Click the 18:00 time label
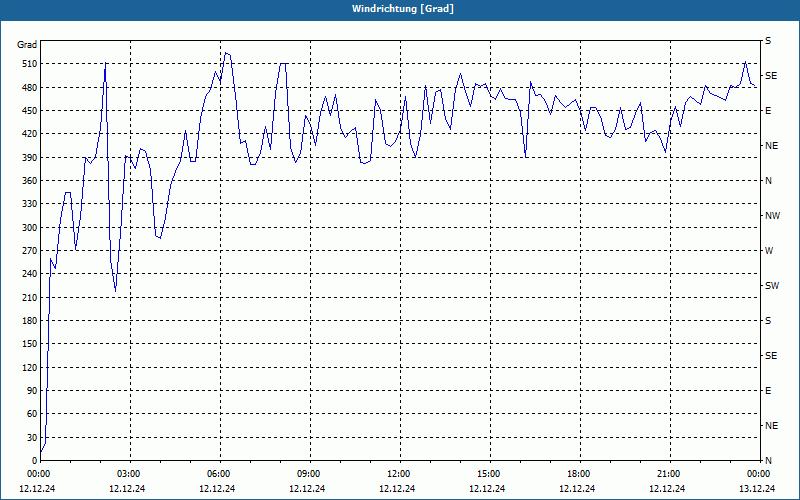 pyautogui.click(x=581, y=473)
